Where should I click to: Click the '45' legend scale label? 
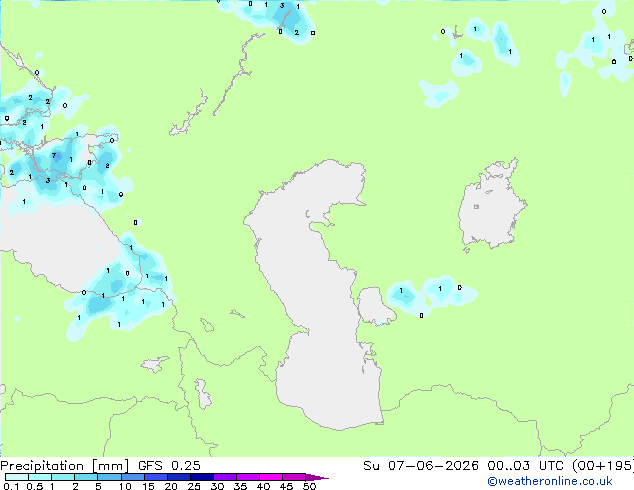(286, 486)
